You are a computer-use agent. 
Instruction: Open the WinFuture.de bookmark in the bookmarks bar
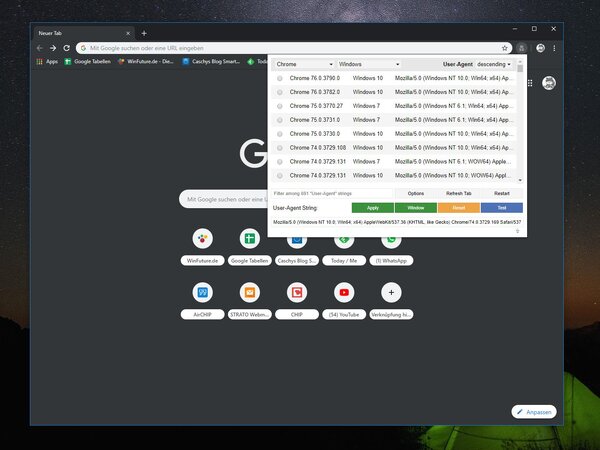146,62
